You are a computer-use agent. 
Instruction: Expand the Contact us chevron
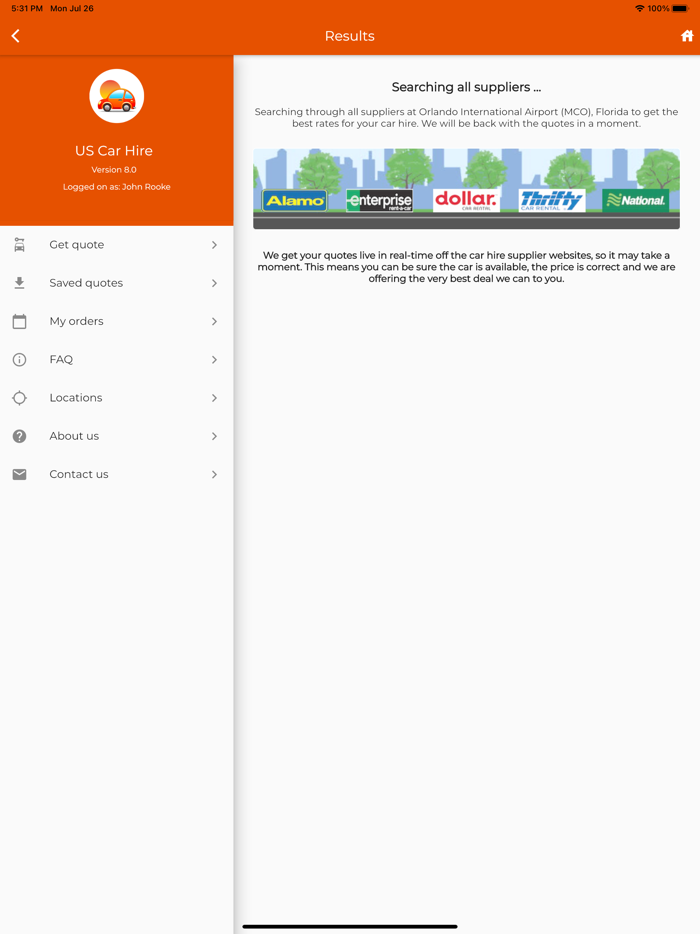click(214, 474)
